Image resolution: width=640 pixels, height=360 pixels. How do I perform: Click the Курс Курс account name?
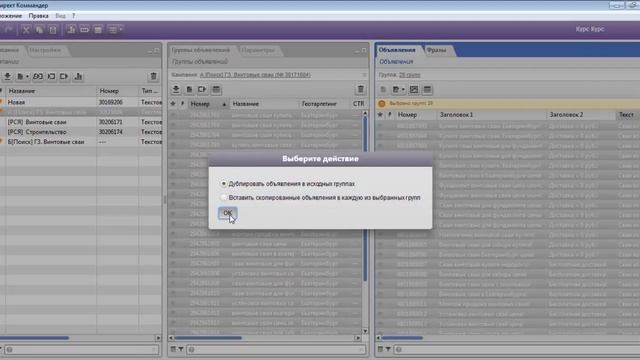tap(590, 29)
